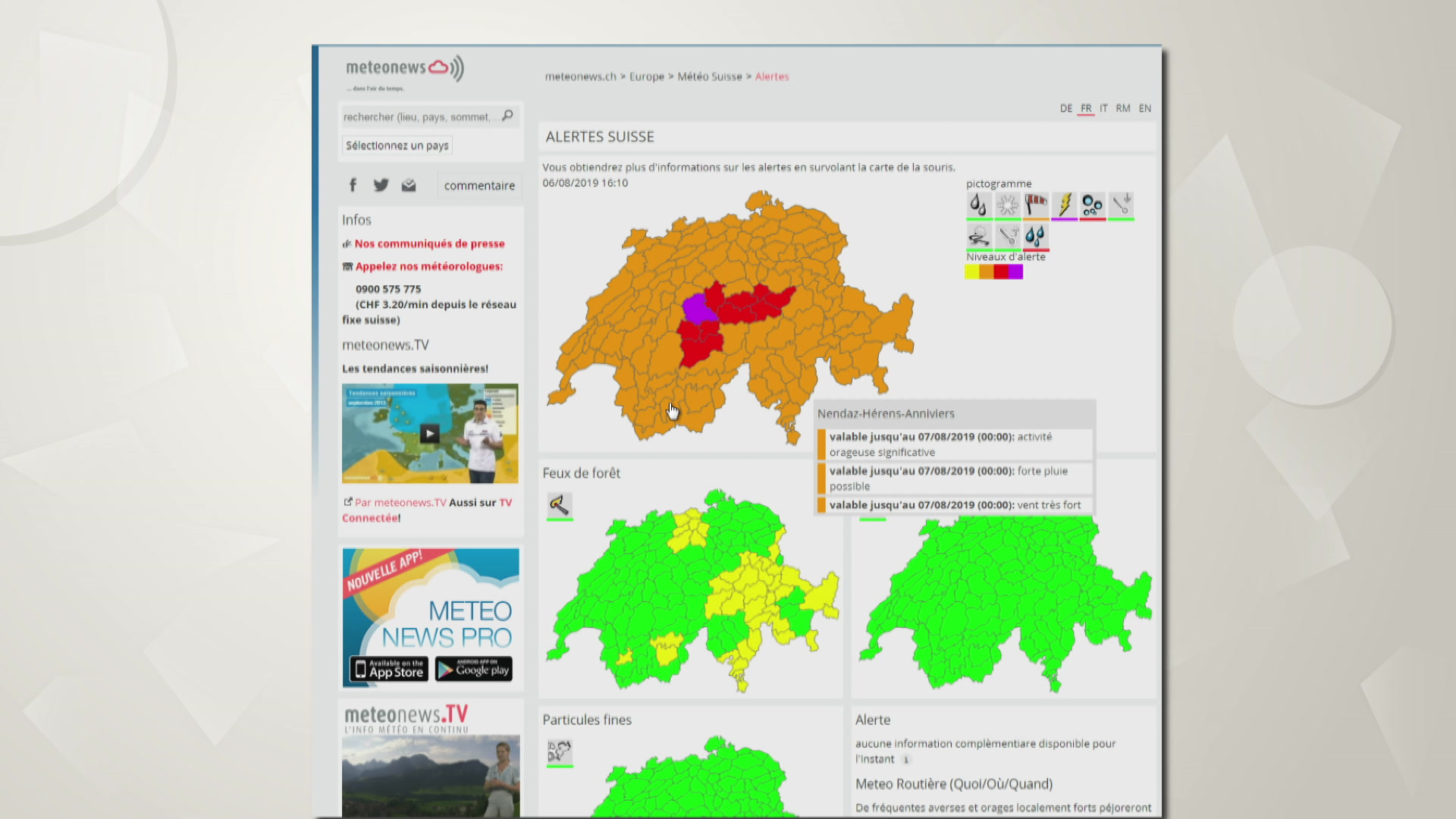Click the purple alert level swatch
This screenshot has height=819, width=1456.
[x=1016, y=271]
